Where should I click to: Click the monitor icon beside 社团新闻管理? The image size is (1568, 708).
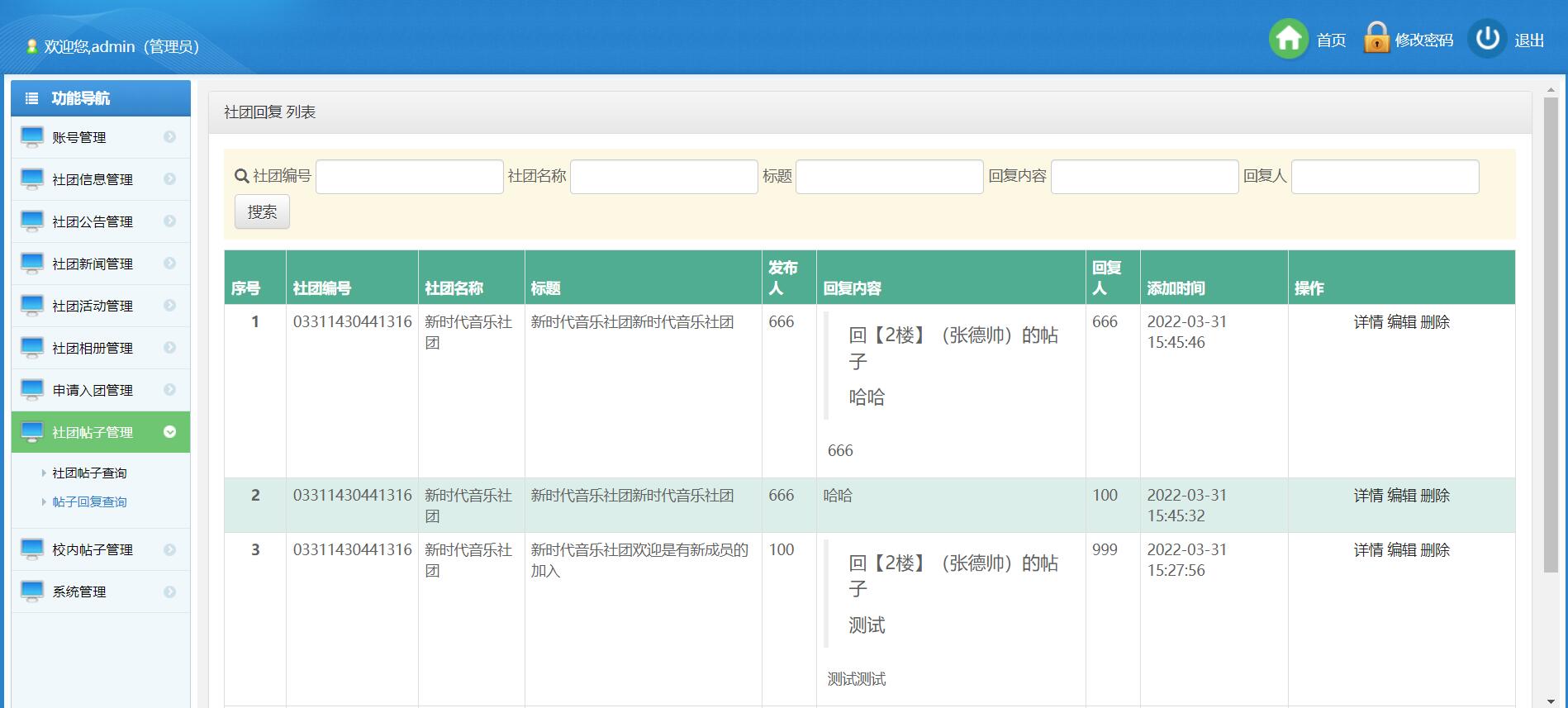click(x=32, y=264)
